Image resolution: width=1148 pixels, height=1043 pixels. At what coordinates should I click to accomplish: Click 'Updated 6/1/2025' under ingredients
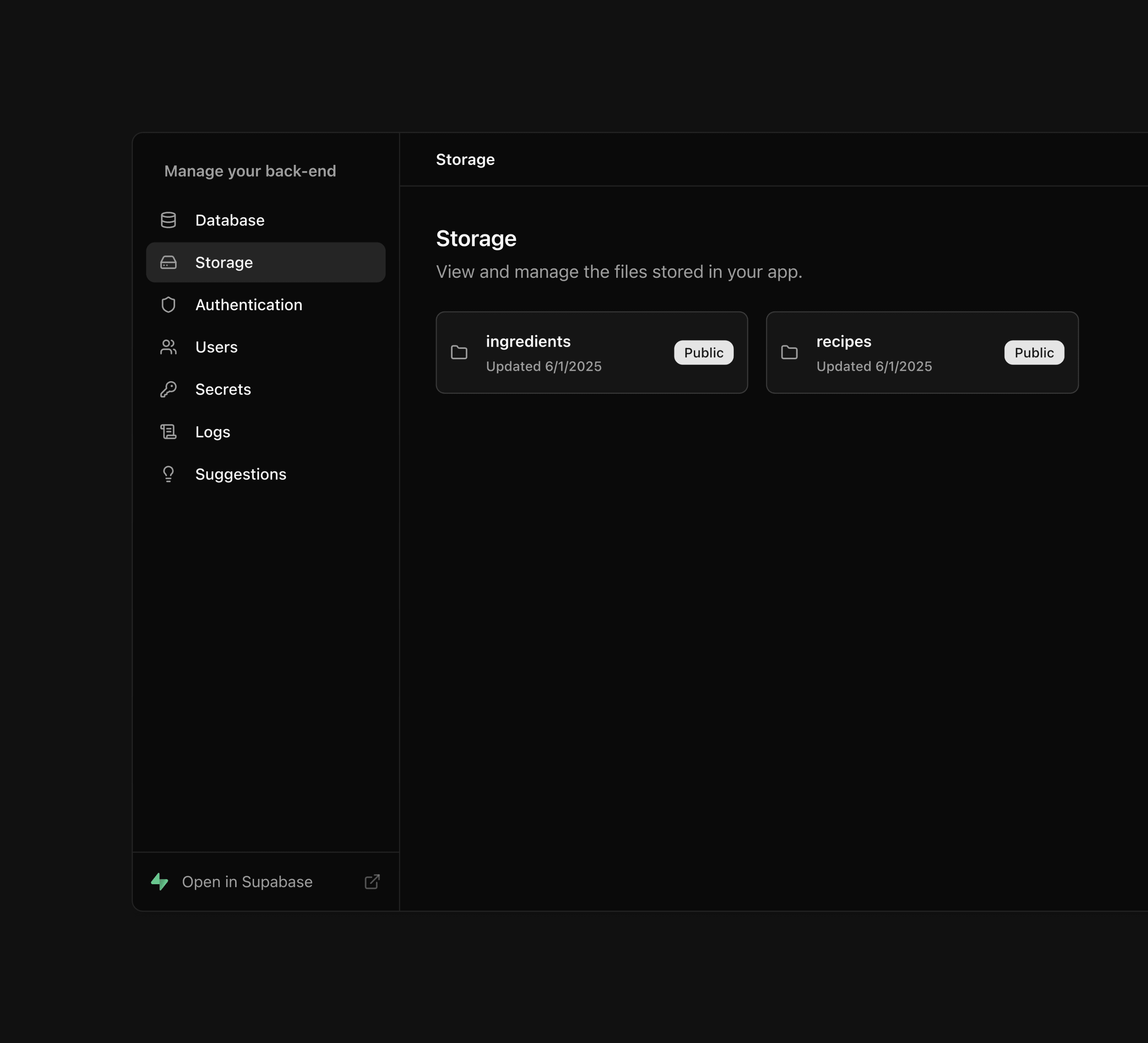[x=544, y=366]
